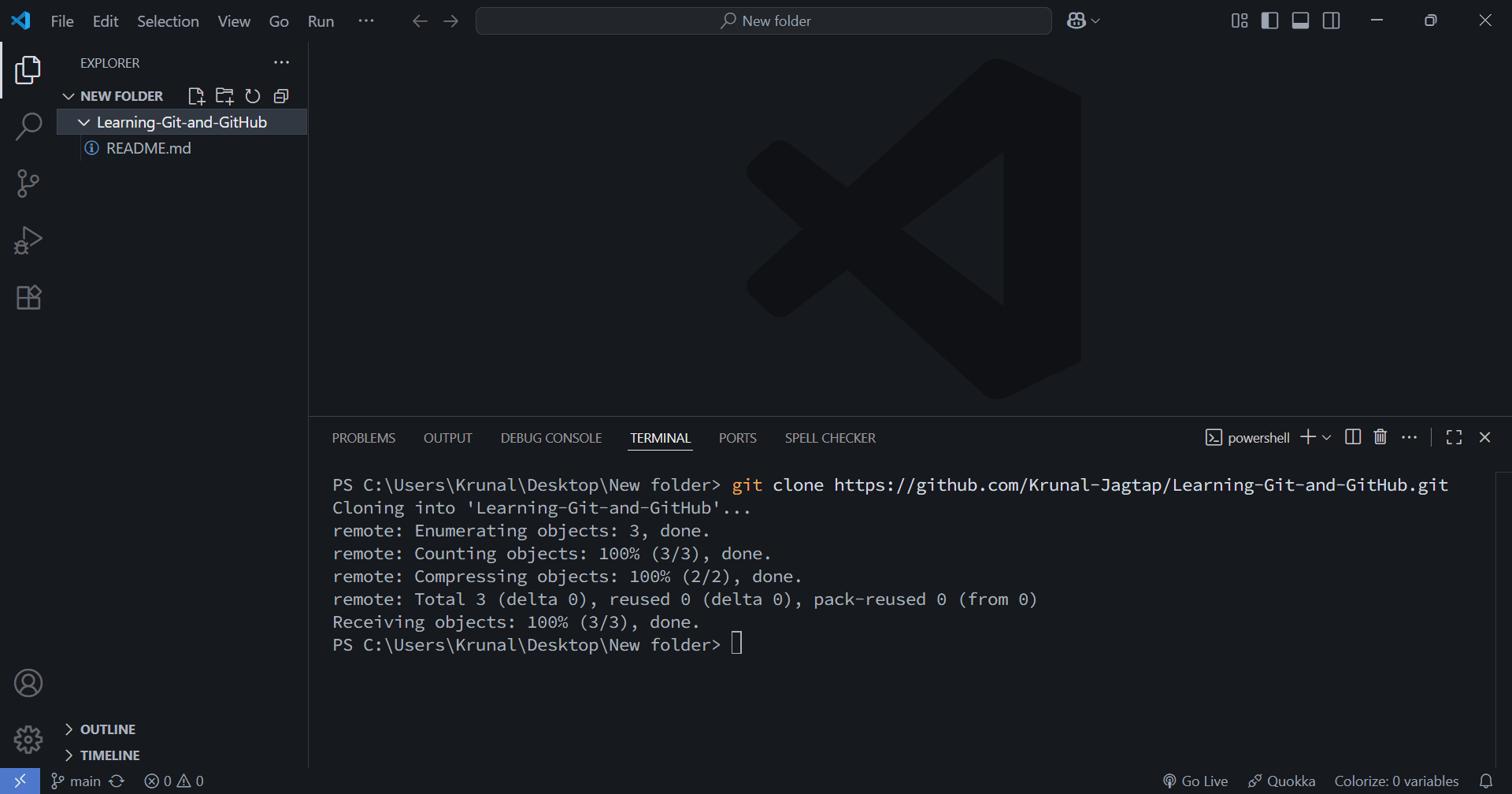This screenshot has width=1512, height=794.
Task: Open Explorer views and more actions menu
Action: coord(281,62)
